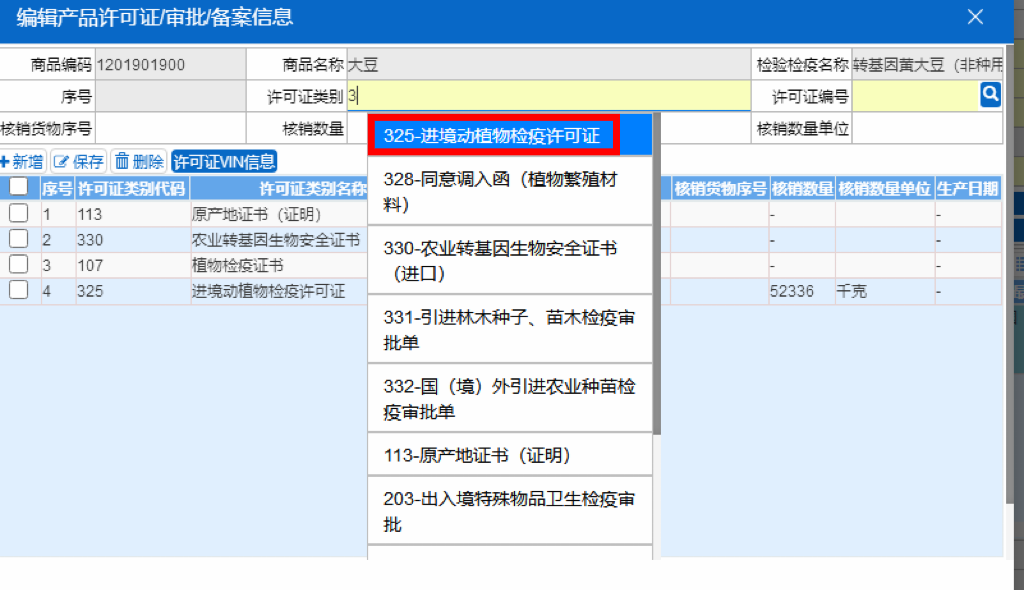Check the checkbox for row 1 with code 113
The image size is (1024, 590).
21,214
